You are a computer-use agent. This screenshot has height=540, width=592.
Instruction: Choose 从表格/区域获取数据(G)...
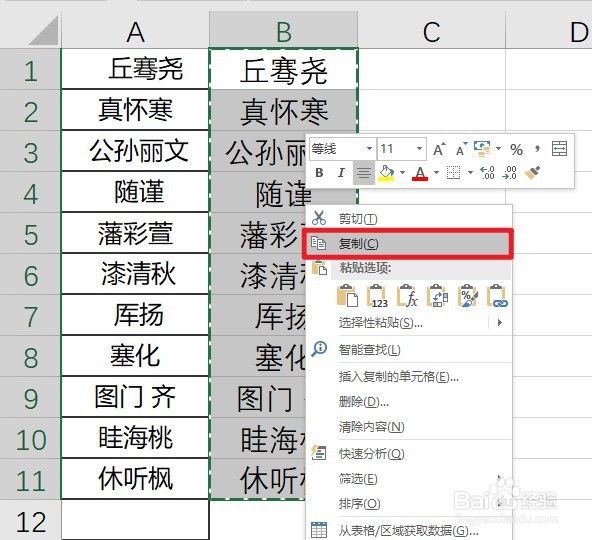click(x=409, y=531)
